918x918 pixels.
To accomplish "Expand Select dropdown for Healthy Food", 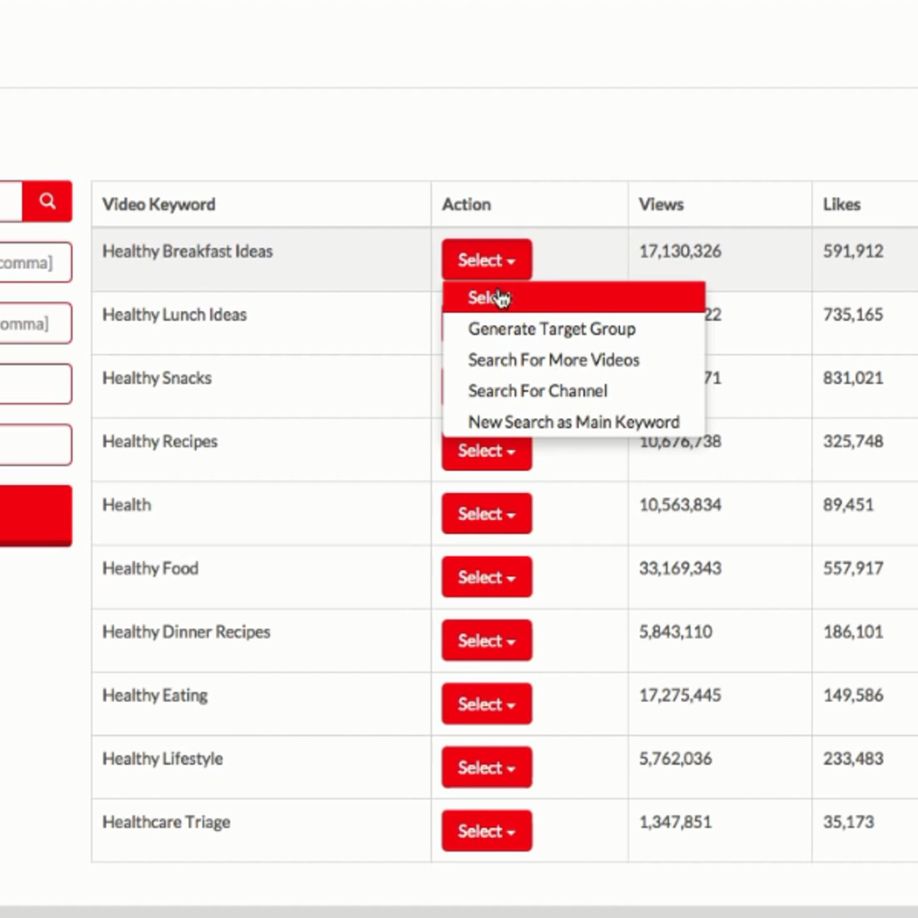I will click(486, 577).
